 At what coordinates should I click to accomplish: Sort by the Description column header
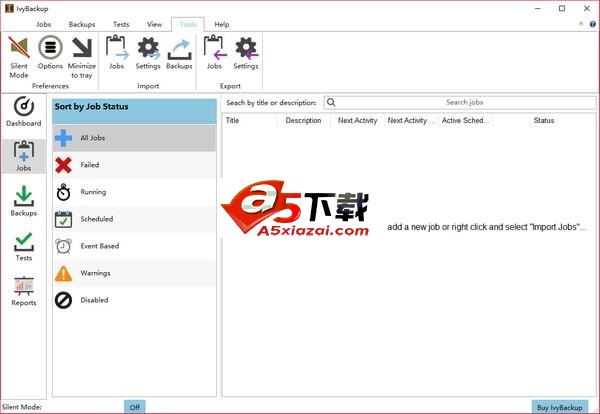[x=303, y=121]
